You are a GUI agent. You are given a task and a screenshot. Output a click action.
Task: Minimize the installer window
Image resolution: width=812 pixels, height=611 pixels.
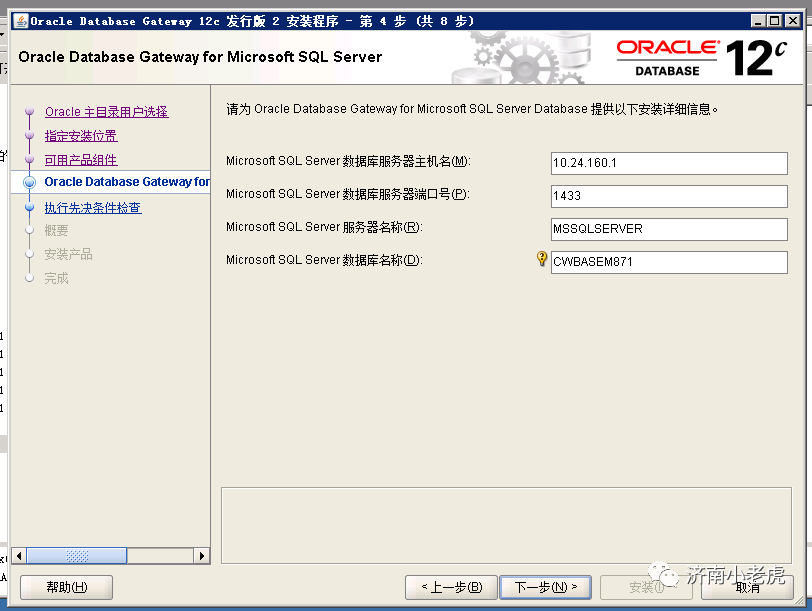click(759, 21)
